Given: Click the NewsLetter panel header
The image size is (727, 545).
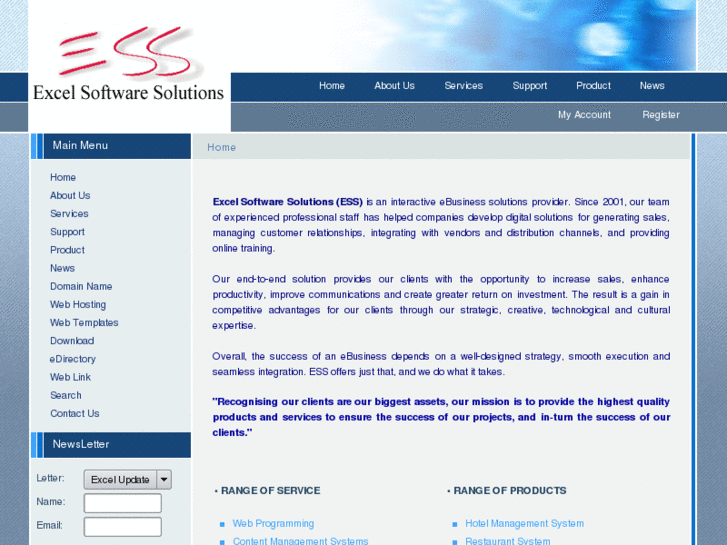Looking at the screenshot, I should click(111, 445).
